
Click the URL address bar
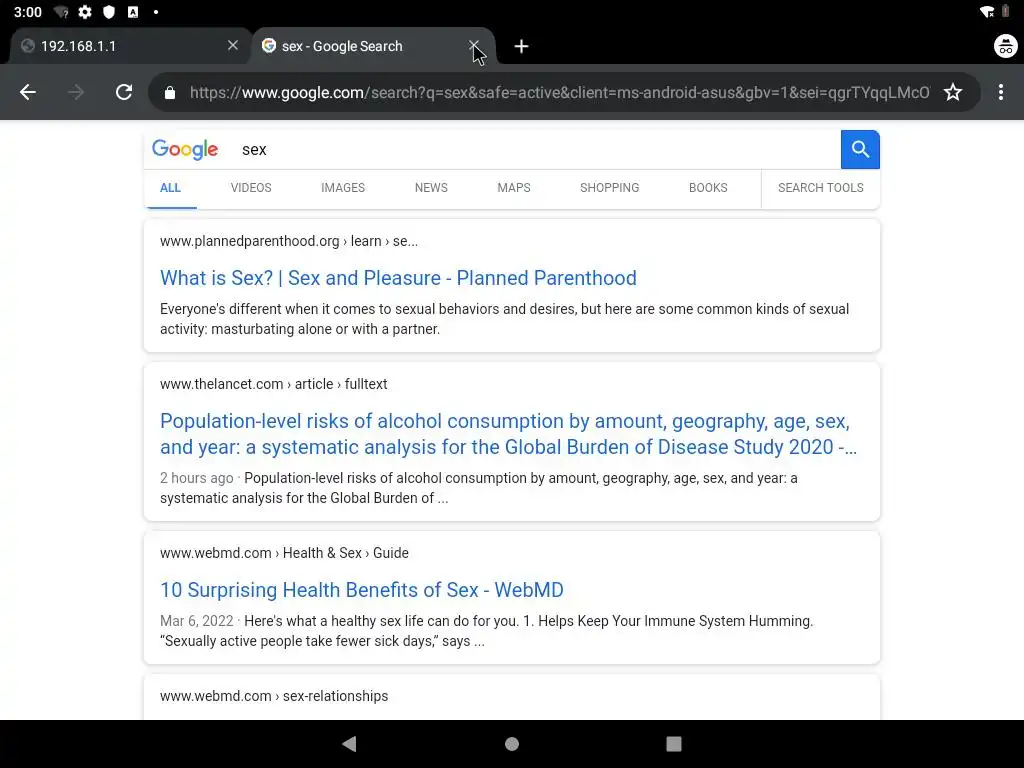click(x=559, y=93)
